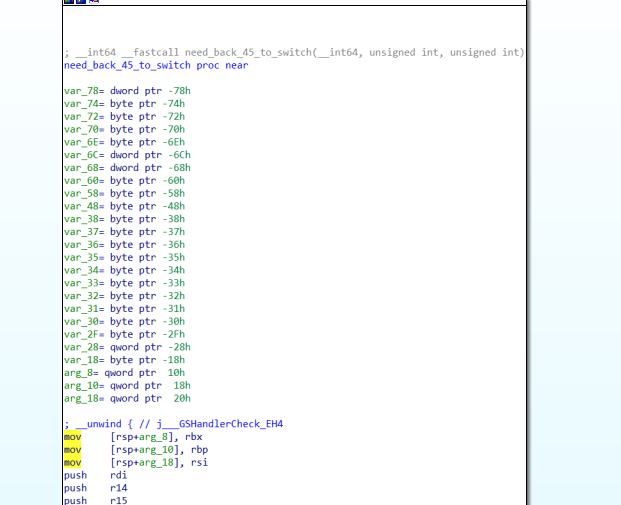Select var_72 byte ptr -72h line
Screen dimensions: 621x505
pos(124,116)
